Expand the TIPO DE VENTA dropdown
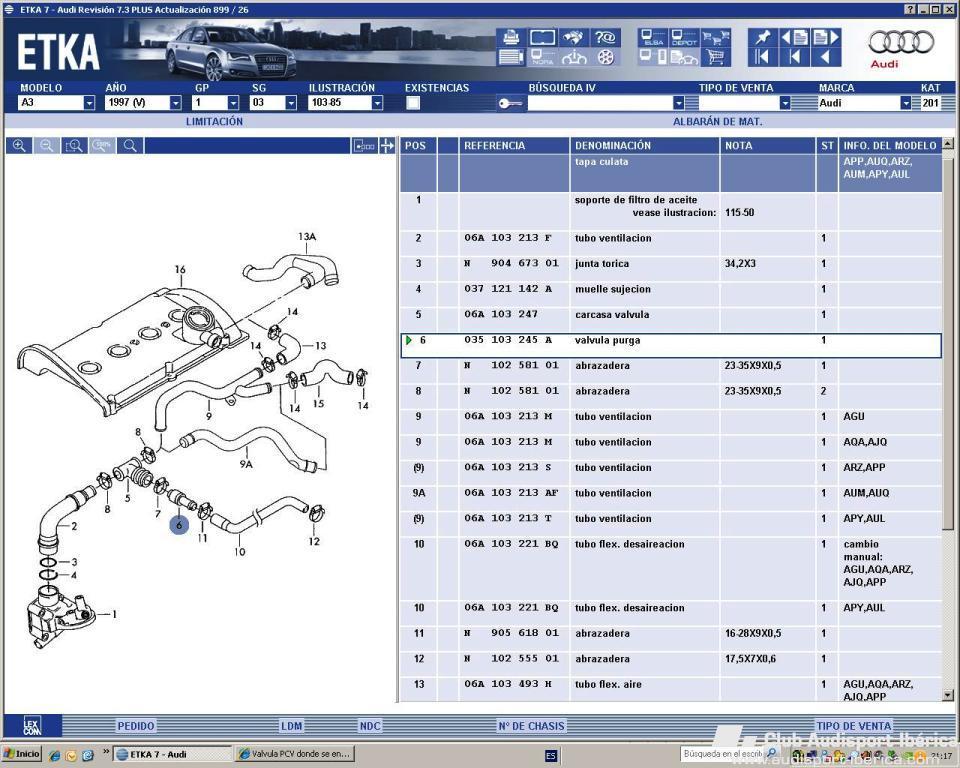The image size is (960, 768). [785, 103]
